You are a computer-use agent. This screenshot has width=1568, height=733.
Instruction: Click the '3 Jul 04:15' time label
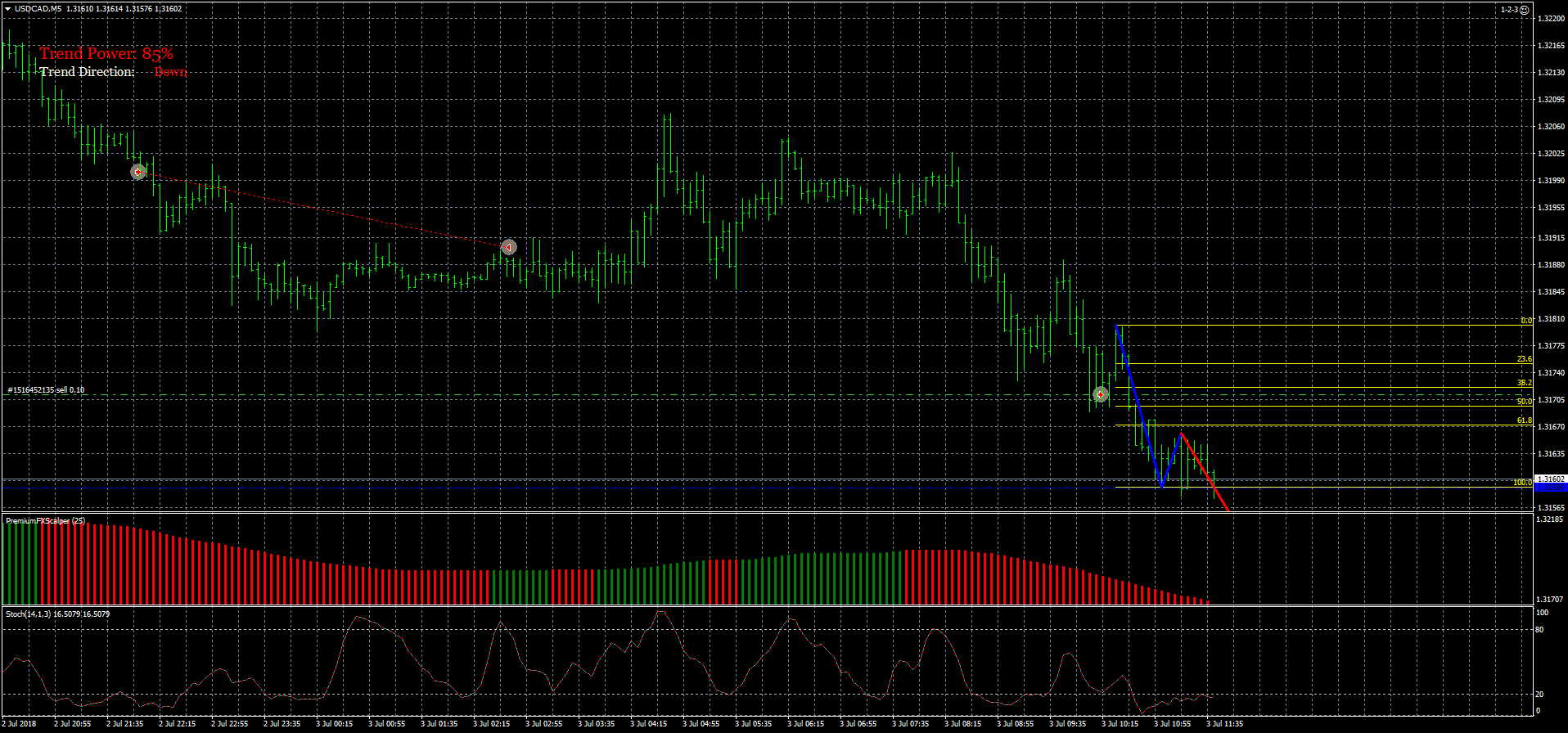coord(649,724)
